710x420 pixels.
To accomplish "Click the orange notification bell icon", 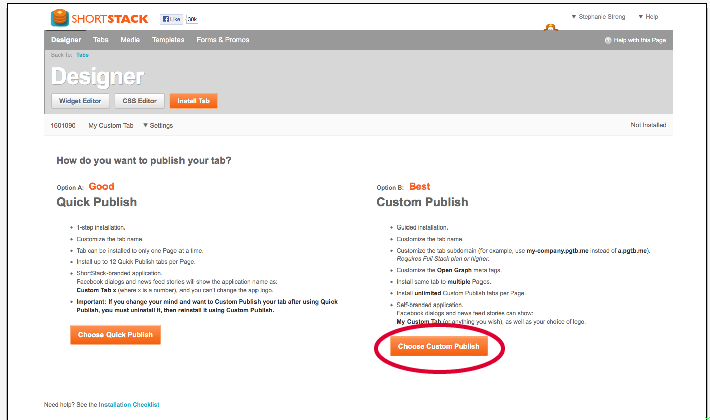I will (551, 27).
